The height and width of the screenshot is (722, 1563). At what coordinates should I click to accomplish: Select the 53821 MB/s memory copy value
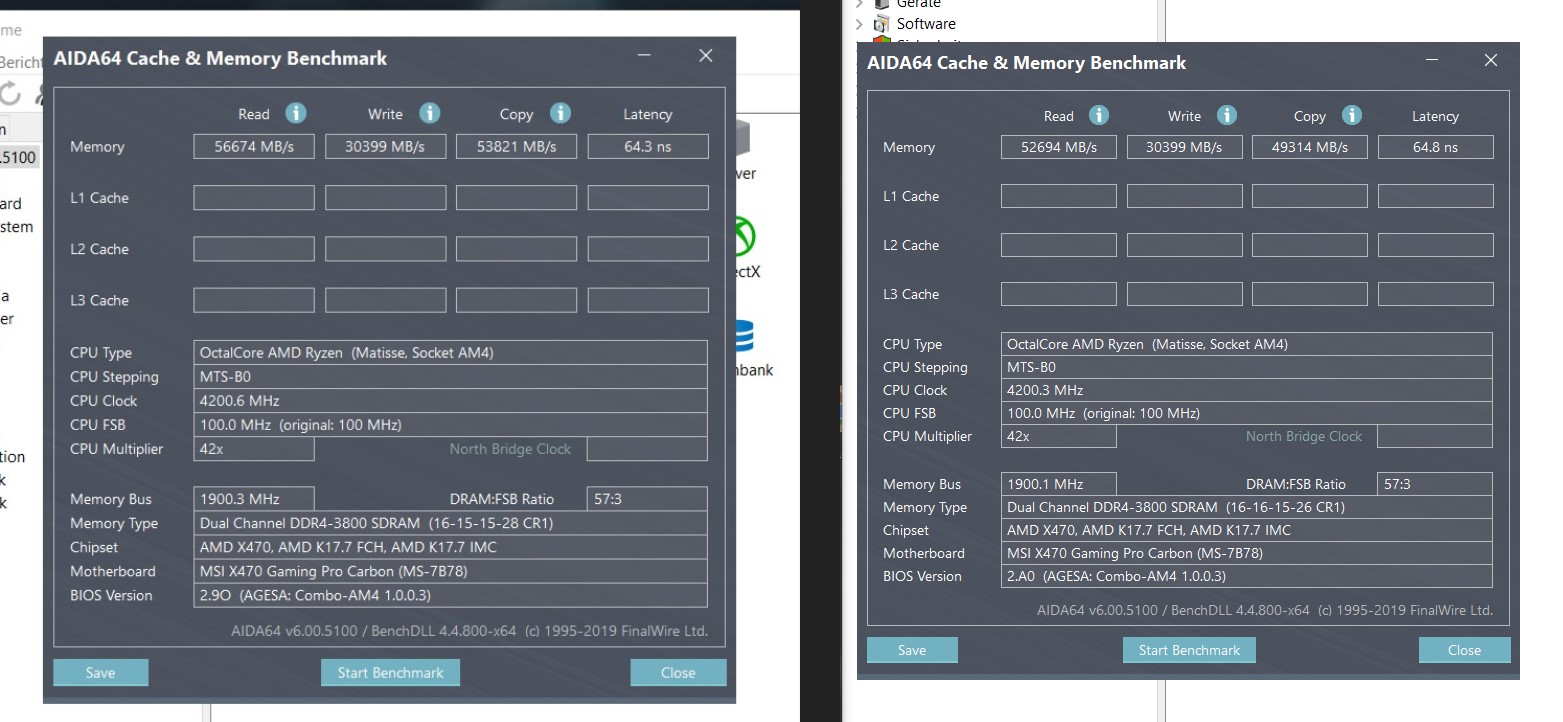point(516,146)
